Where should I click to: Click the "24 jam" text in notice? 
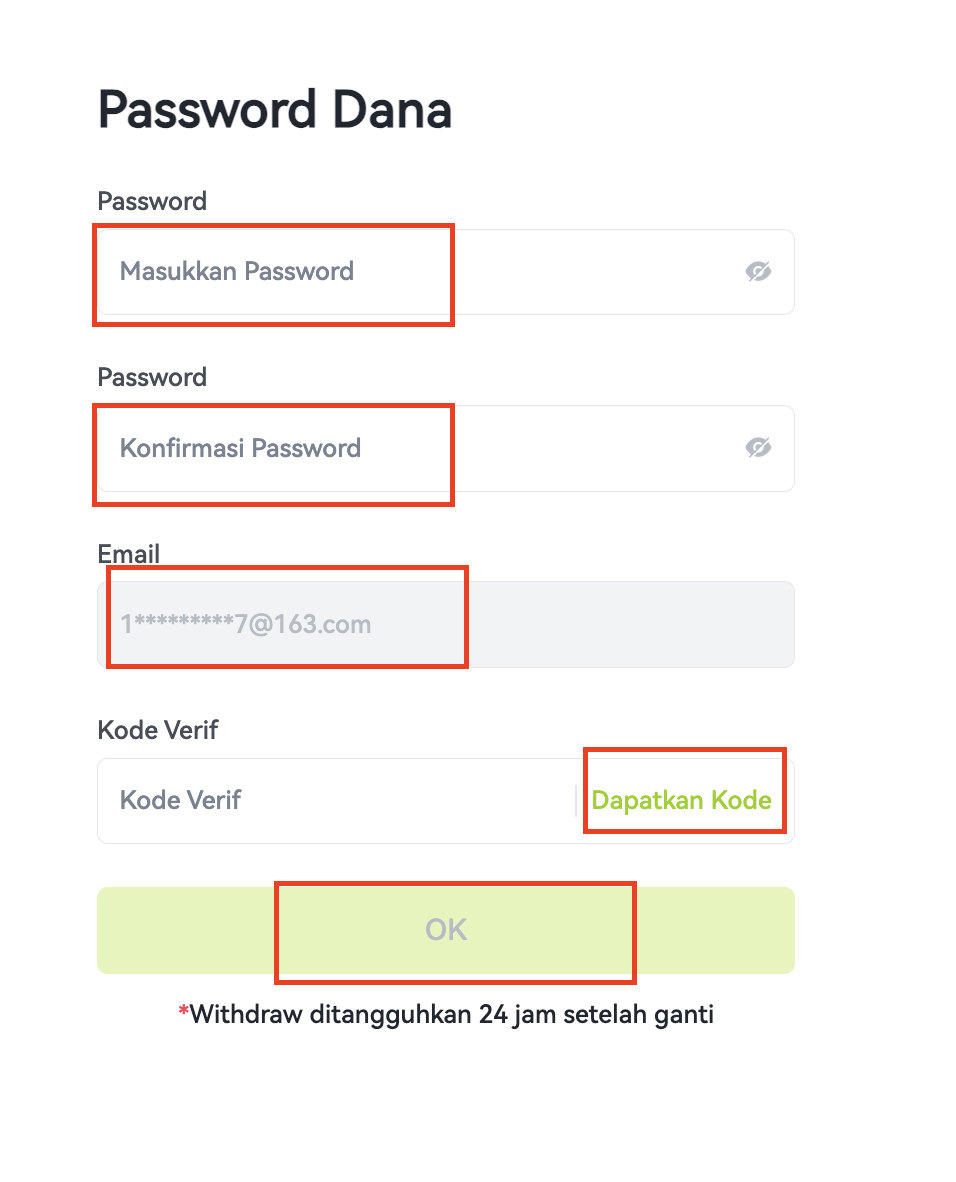pyautogui.click(x=517, y=1015)
